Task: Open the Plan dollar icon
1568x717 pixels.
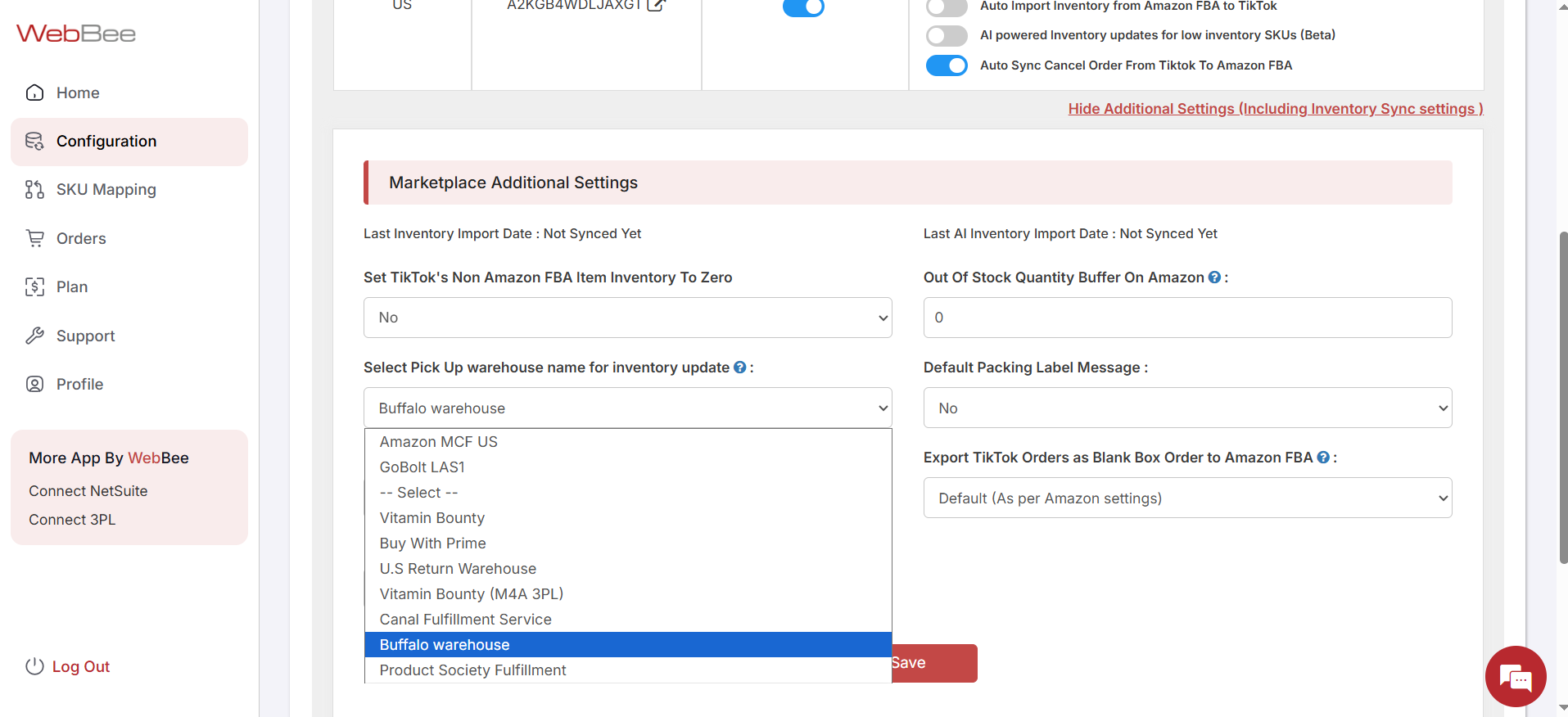Action: pos(34,286)
